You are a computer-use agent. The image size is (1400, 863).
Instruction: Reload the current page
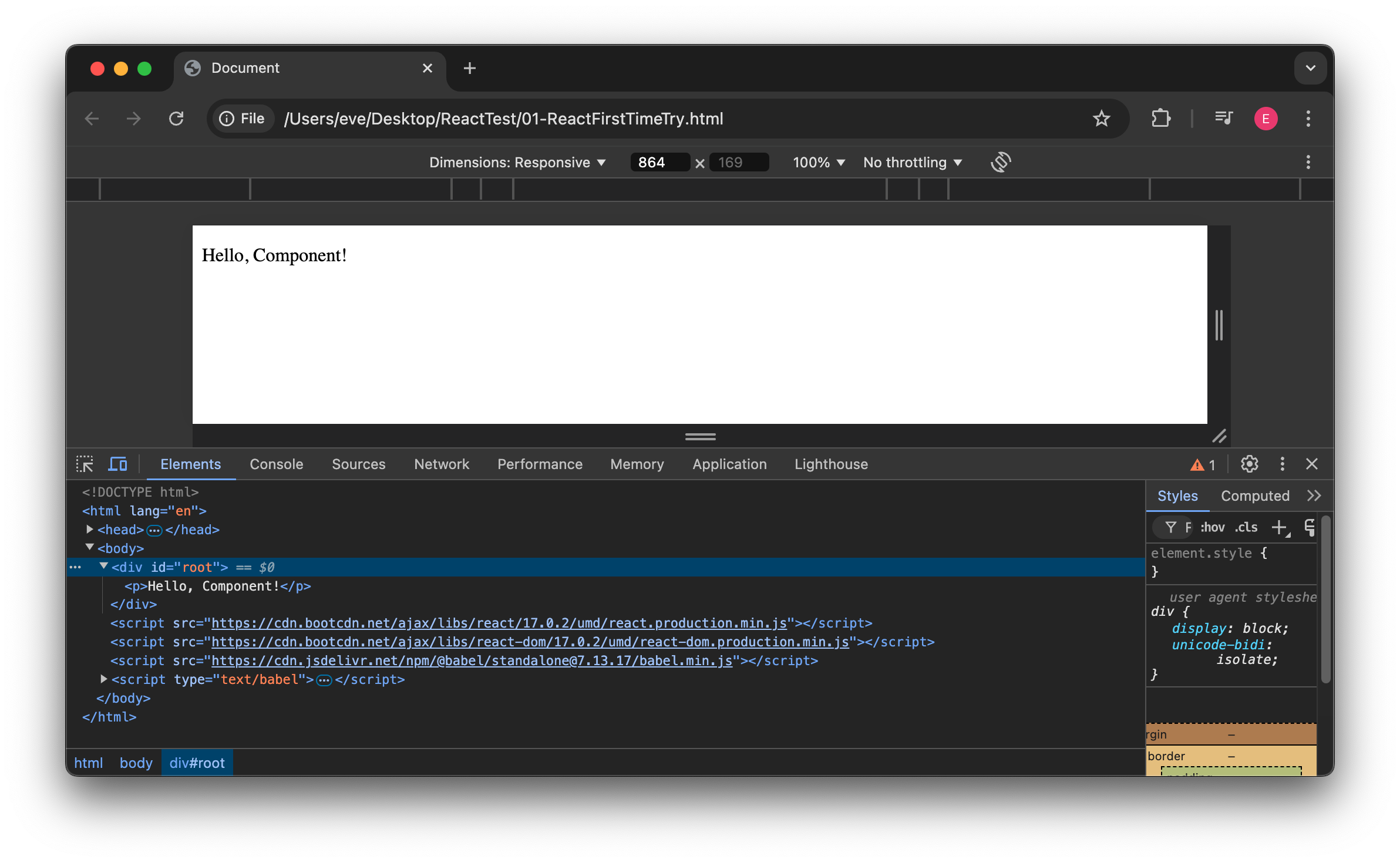coord(177,118)
